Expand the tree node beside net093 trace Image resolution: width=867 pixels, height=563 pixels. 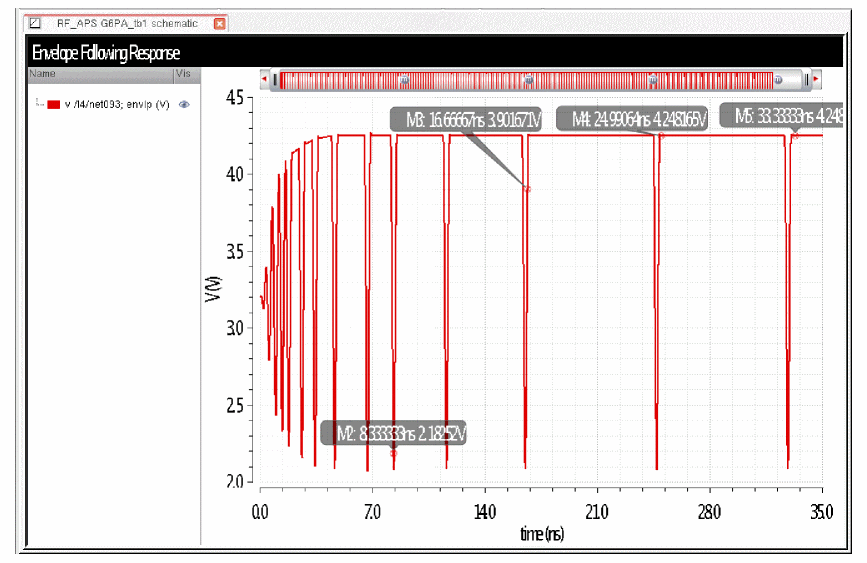(39, 103)
